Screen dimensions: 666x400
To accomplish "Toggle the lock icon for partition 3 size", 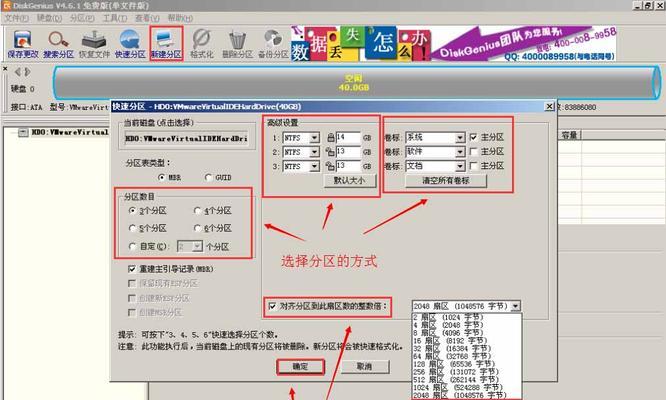I will tap(330, 166).
